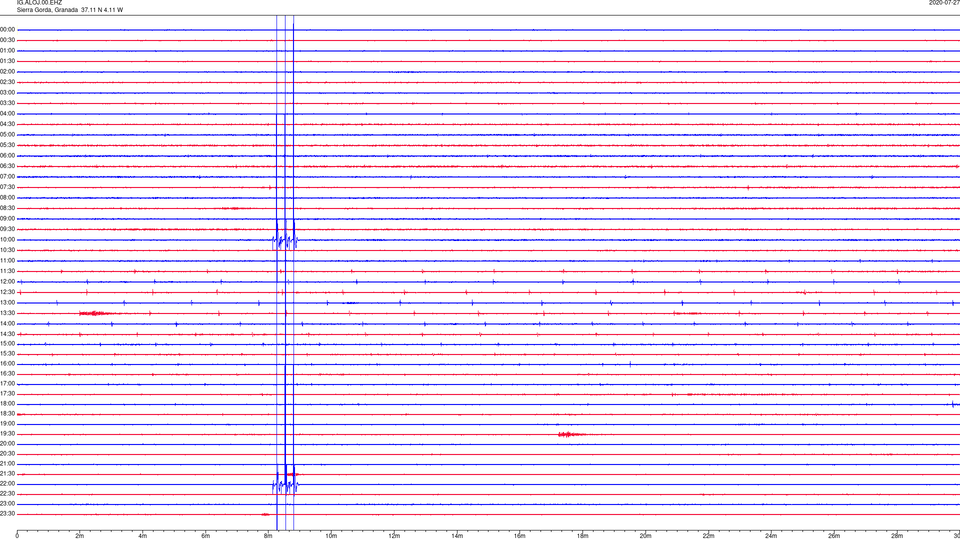
Task: Click the blue spike at end of 18:00 trace
Action: tap(953, 404)
